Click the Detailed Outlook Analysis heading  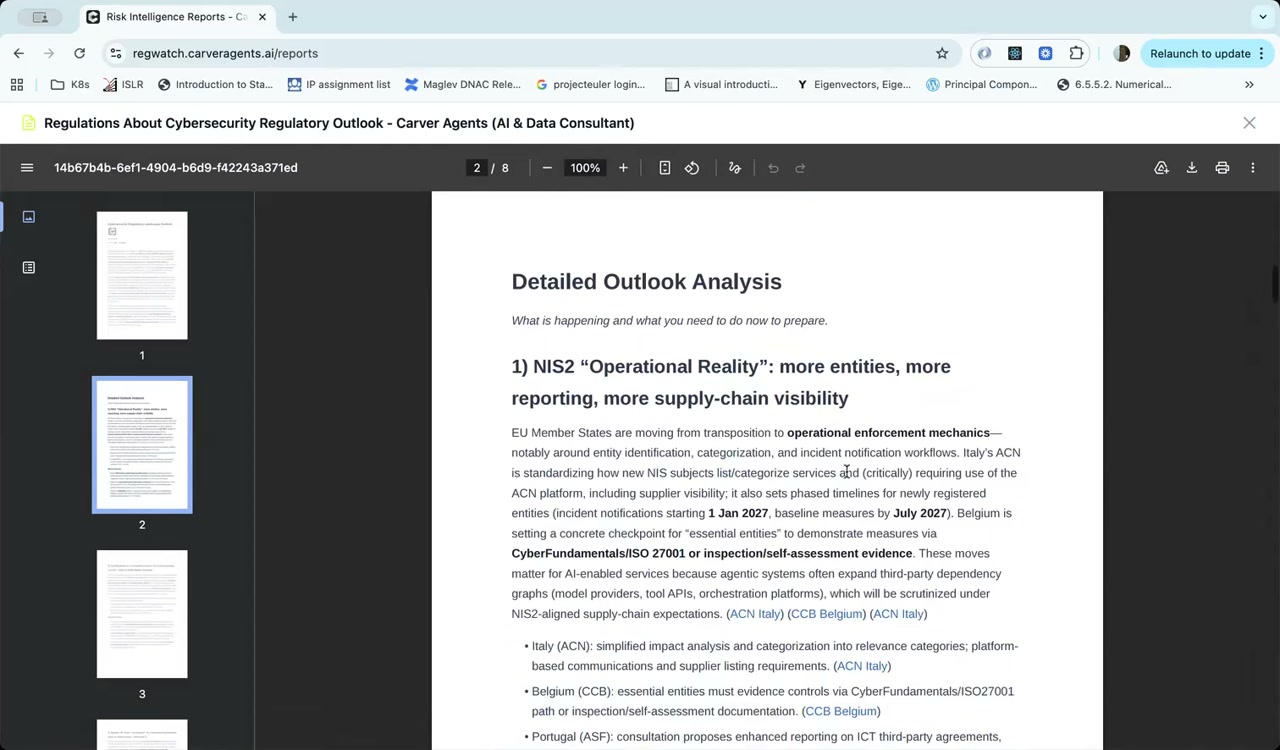pos(646,282)
